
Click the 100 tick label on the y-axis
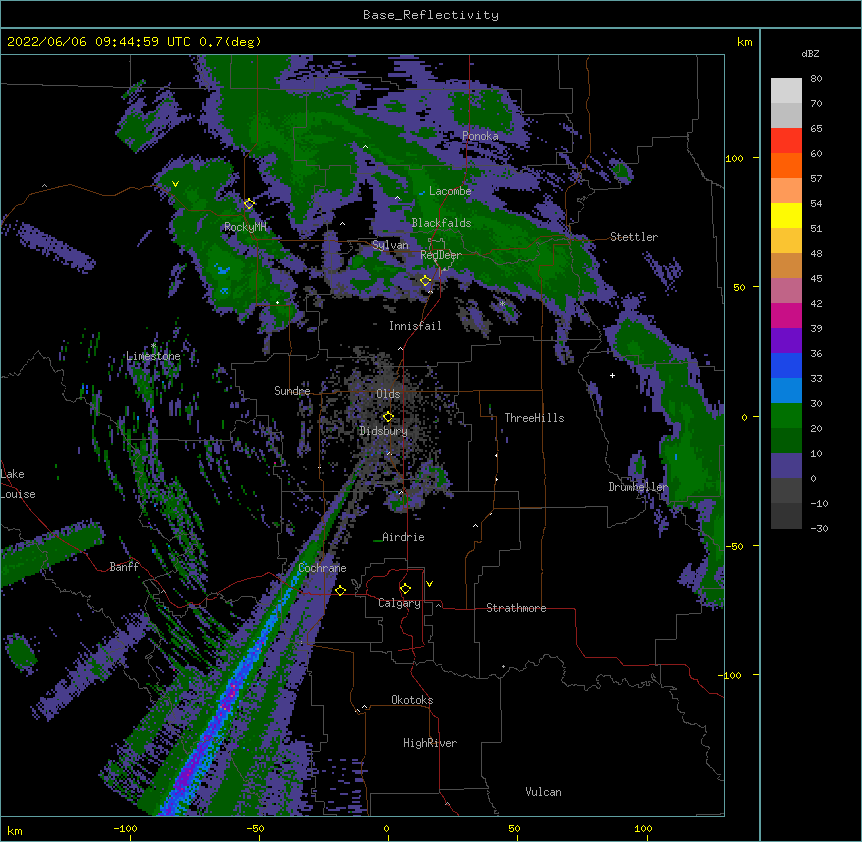click(x=734, y=158)
